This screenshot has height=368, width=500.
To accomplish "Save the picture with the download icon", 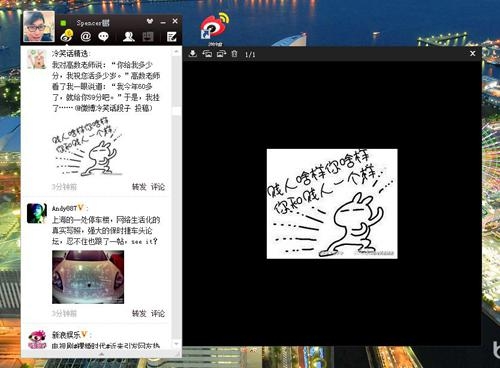I will point(193,54).
